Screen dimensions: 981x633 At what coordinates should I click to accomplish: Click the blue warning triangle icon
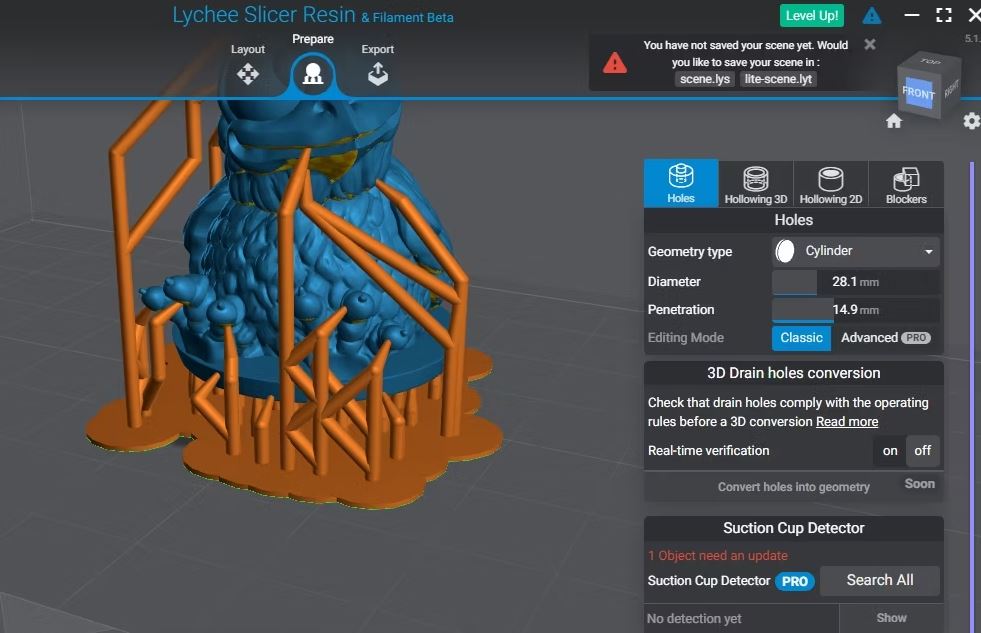pyautogui.click(x=872, y=16)
